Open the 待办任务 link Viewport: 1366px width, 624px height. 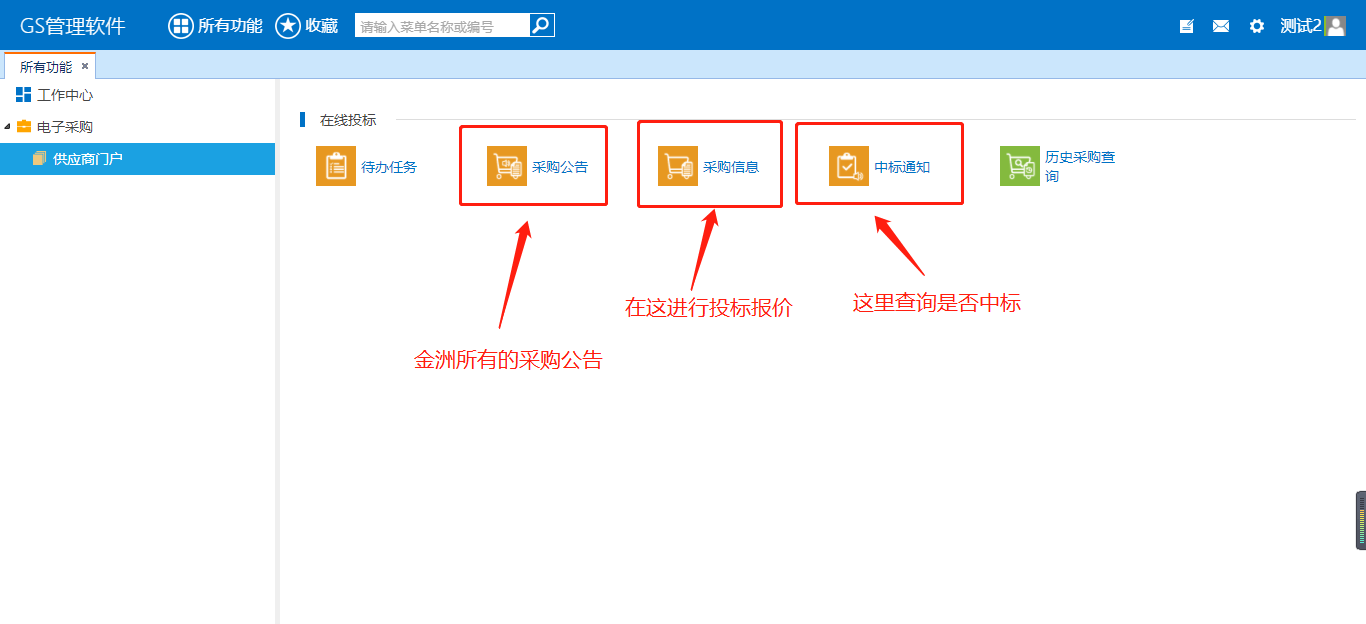[x=389, y=167]
